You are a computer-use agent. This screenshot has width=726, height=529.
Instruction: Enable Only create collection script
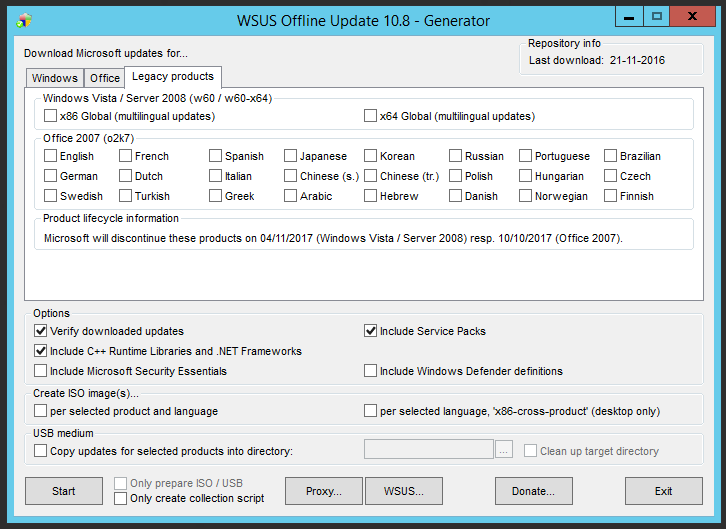point(120,498)
